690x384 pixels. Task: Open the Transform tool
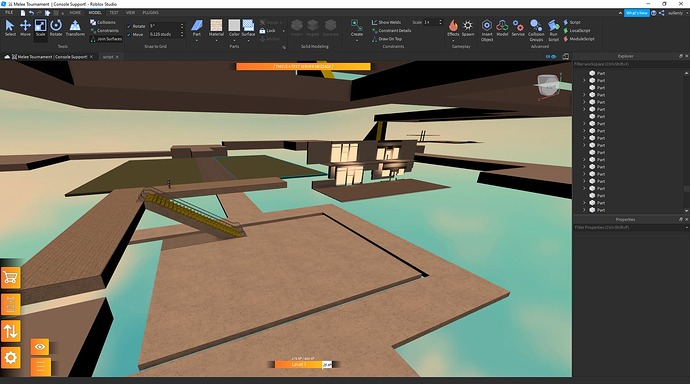(x=75, y=28)
